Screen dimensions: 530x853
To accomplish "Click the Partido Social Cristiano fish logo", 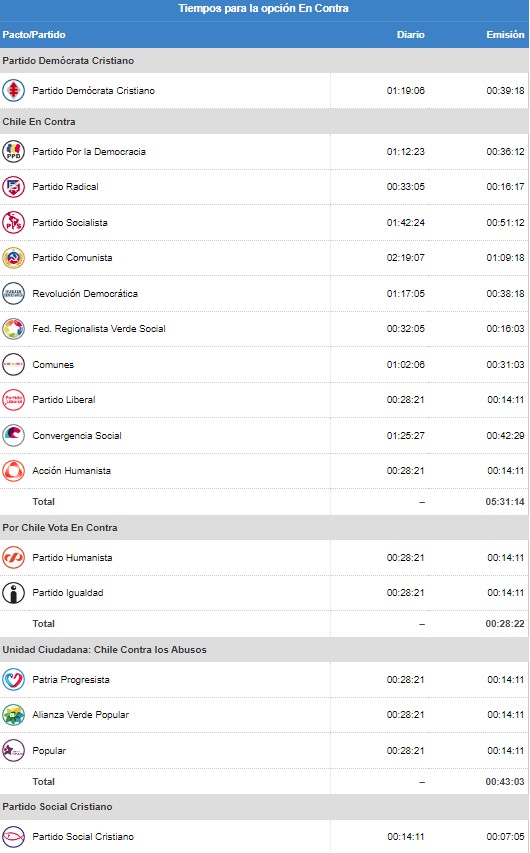I will coord(13,836).
